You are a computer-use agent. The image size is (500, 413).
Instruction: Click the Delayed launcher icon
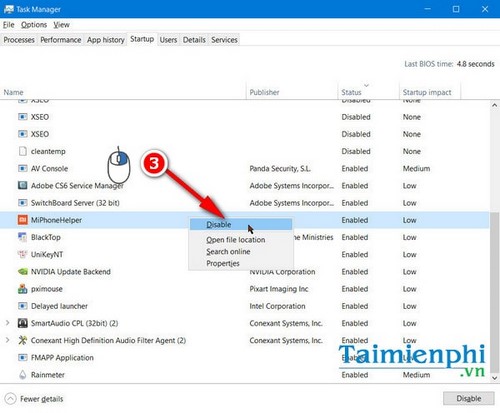pos(22,306)
